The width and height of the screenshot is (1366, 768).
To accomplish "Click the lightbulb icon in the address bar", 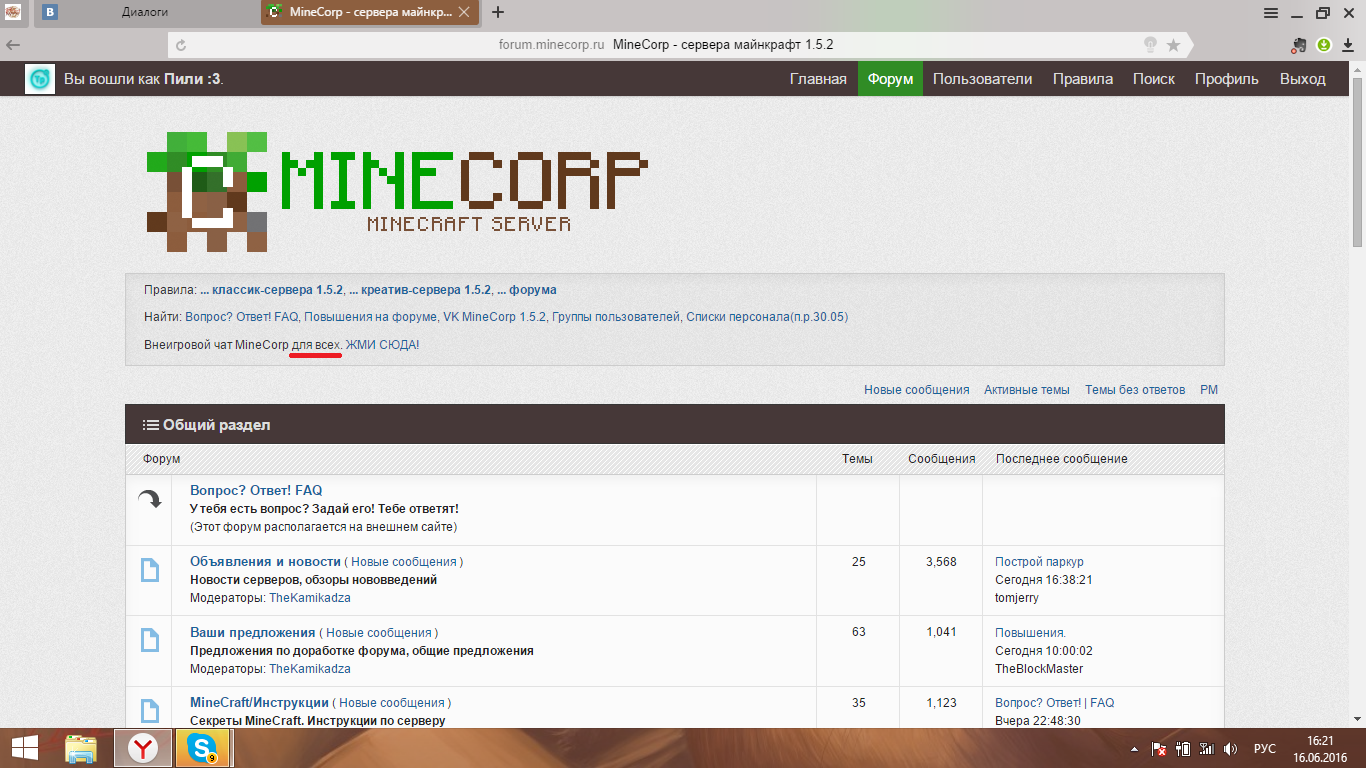I will tap(1151, 45).
